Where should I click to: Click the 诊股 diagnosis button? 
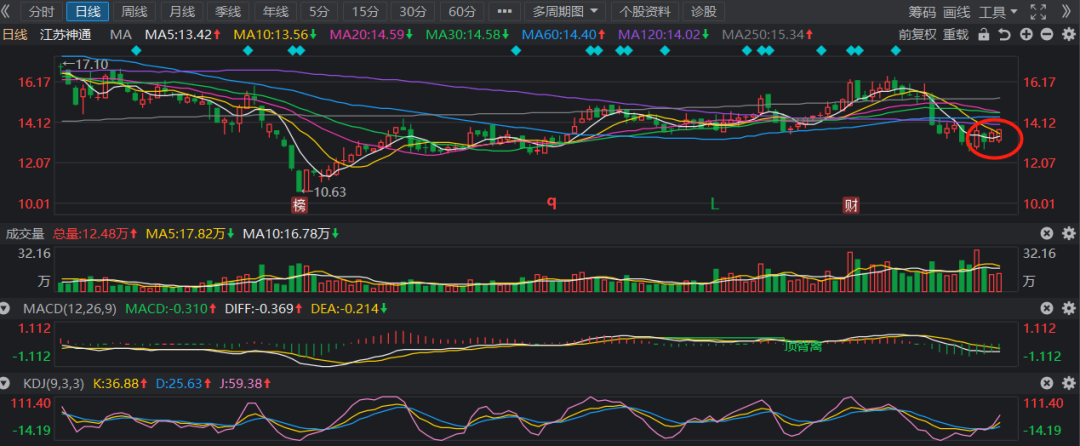704,12
